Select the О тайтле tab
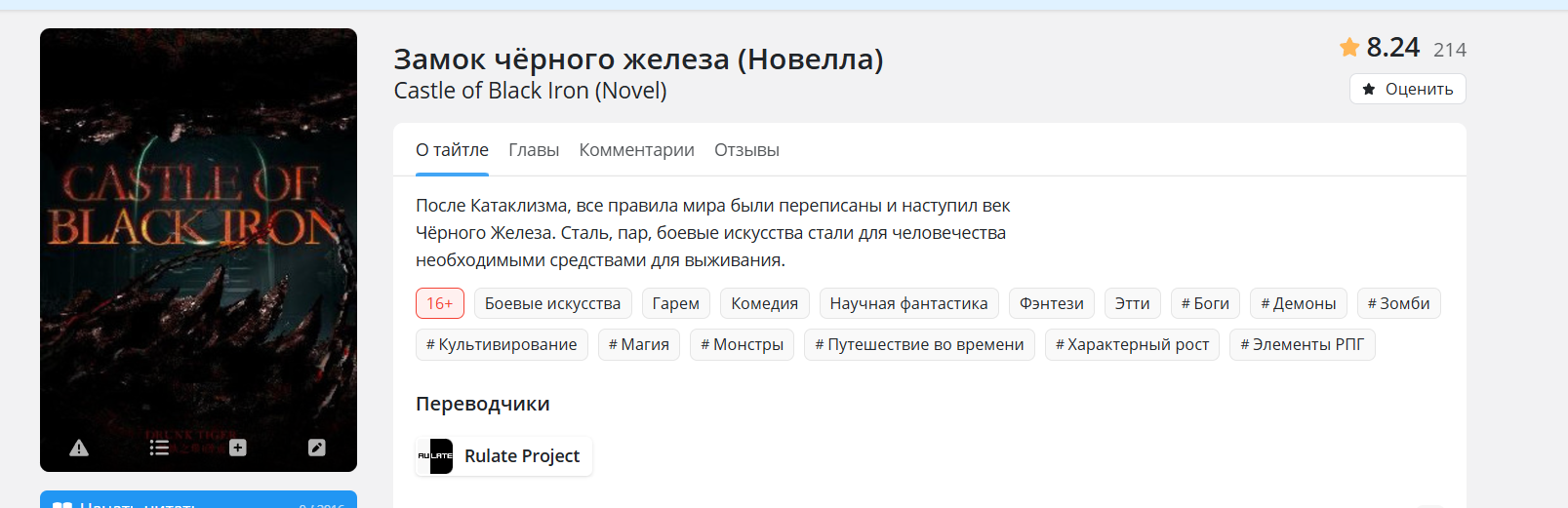Screen dimensions: 1568x508 click(452, 150)
